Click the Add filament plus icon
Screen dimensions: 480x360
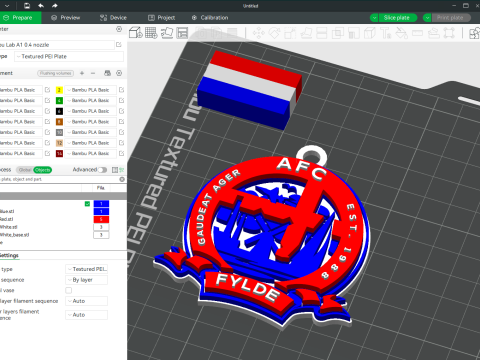point(82,73)
